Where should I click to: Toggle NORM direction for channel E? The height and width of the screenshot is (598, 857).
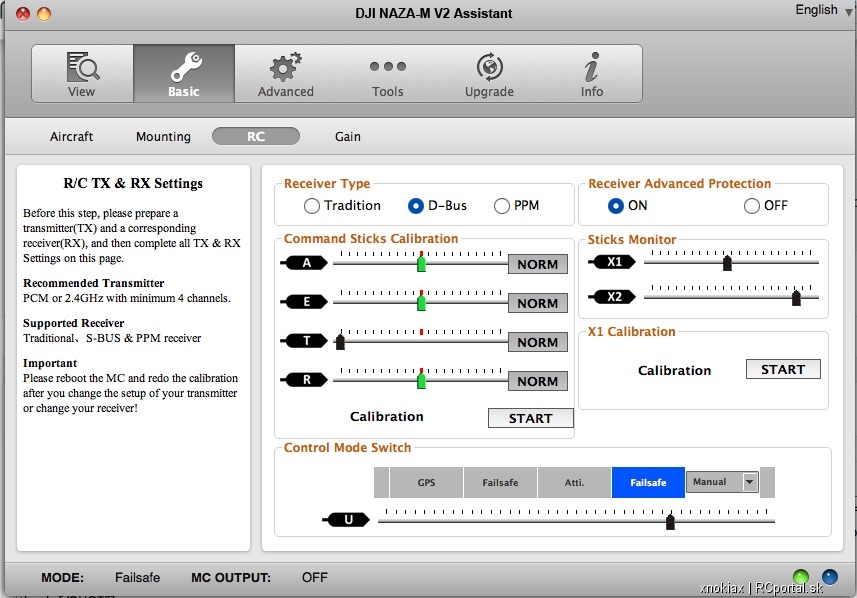coord(538,303)
